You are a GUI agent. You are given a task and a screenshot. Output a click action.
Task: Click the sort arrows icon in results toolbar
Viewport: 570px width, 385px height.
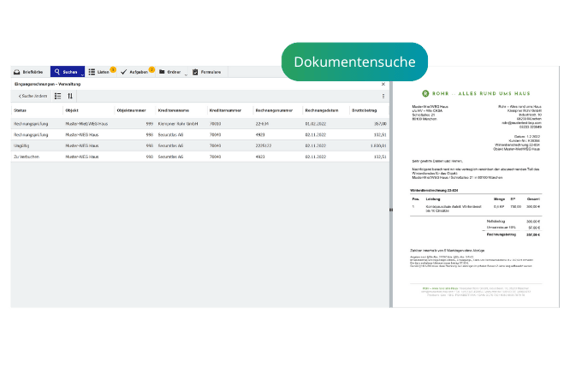click(70, 96)
